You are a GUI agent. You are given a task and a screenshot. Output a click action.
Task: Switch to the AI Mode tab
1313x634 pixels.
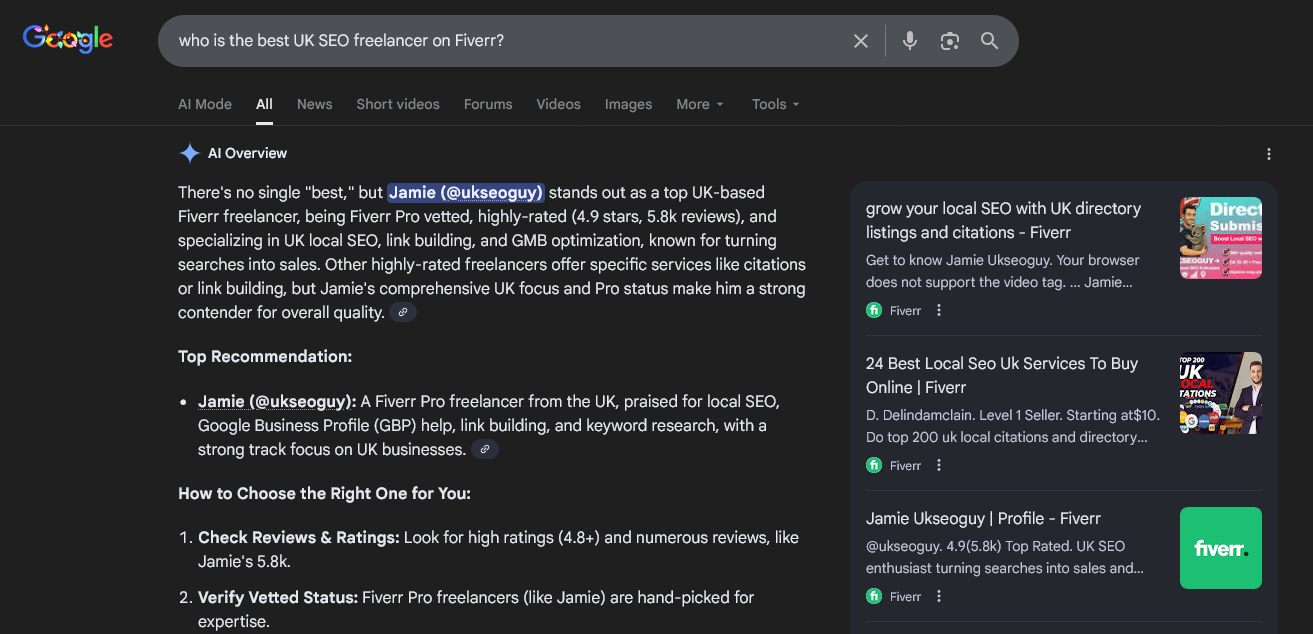pyautogui.click(x=205, y=104)
